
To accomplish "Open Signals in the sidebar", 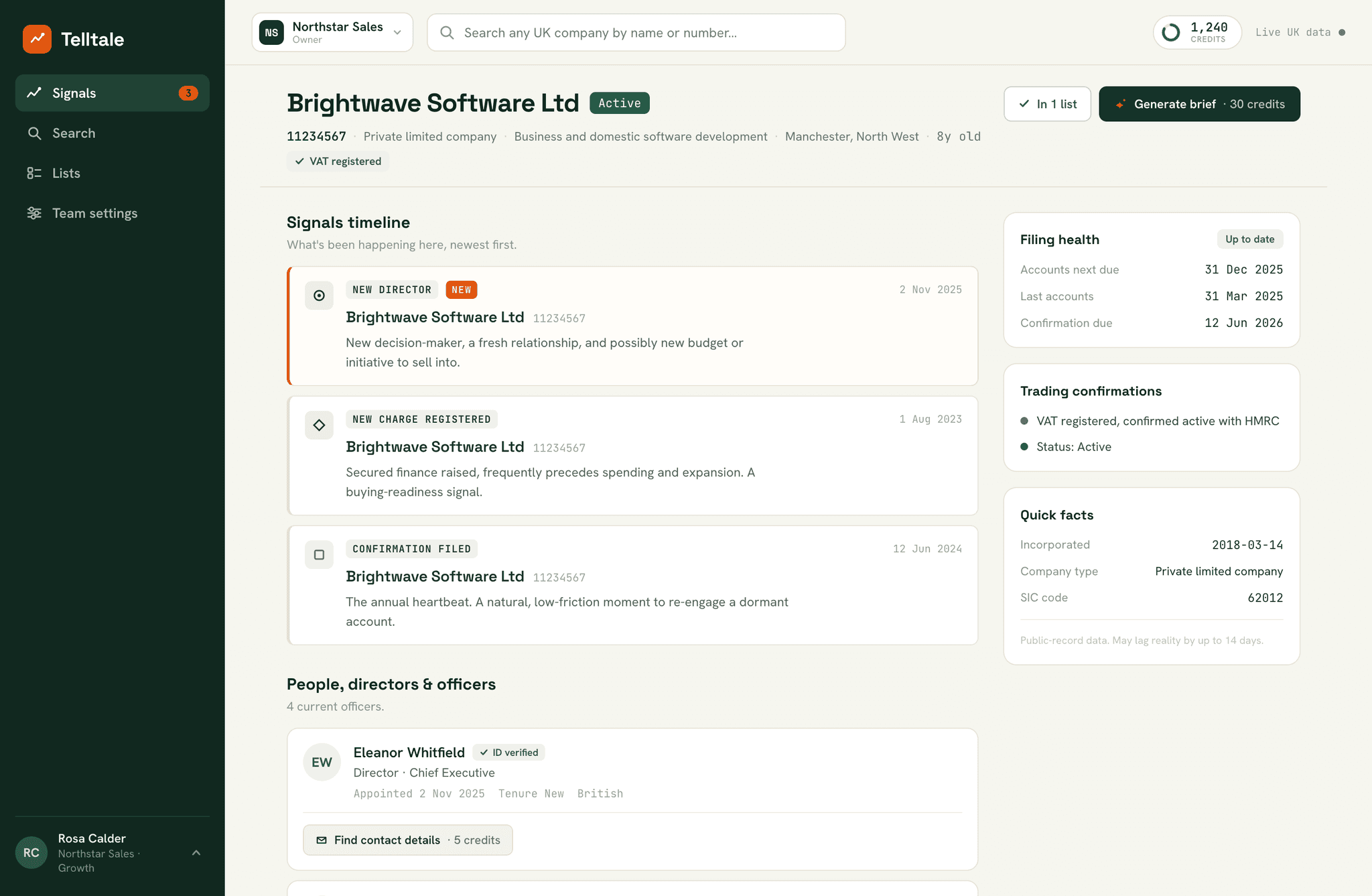I will point(112,93).
